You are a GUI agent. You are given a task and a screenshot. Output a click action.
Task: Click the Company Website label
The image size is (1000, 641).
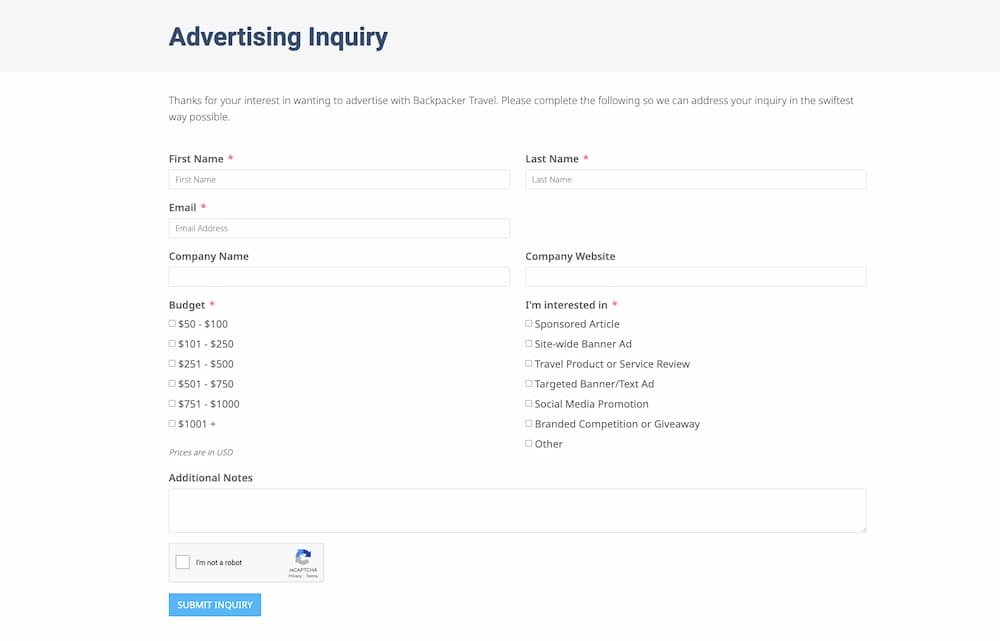570,256
